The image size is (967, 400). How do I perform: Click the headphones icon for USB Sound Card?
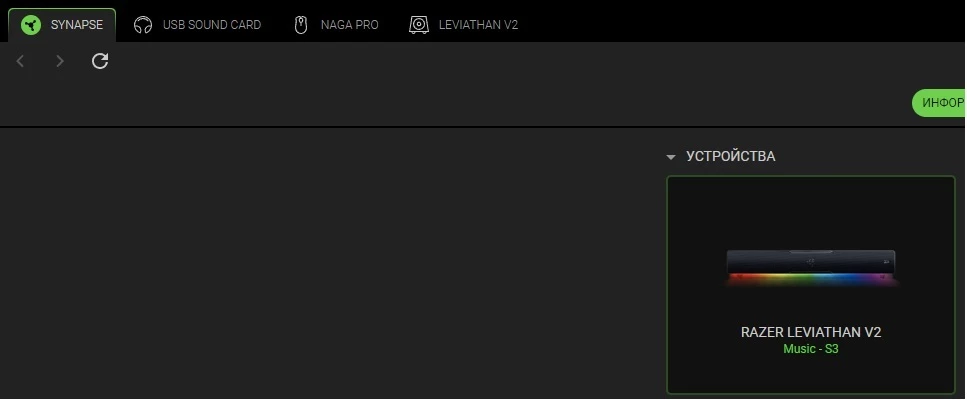point(143,25)
